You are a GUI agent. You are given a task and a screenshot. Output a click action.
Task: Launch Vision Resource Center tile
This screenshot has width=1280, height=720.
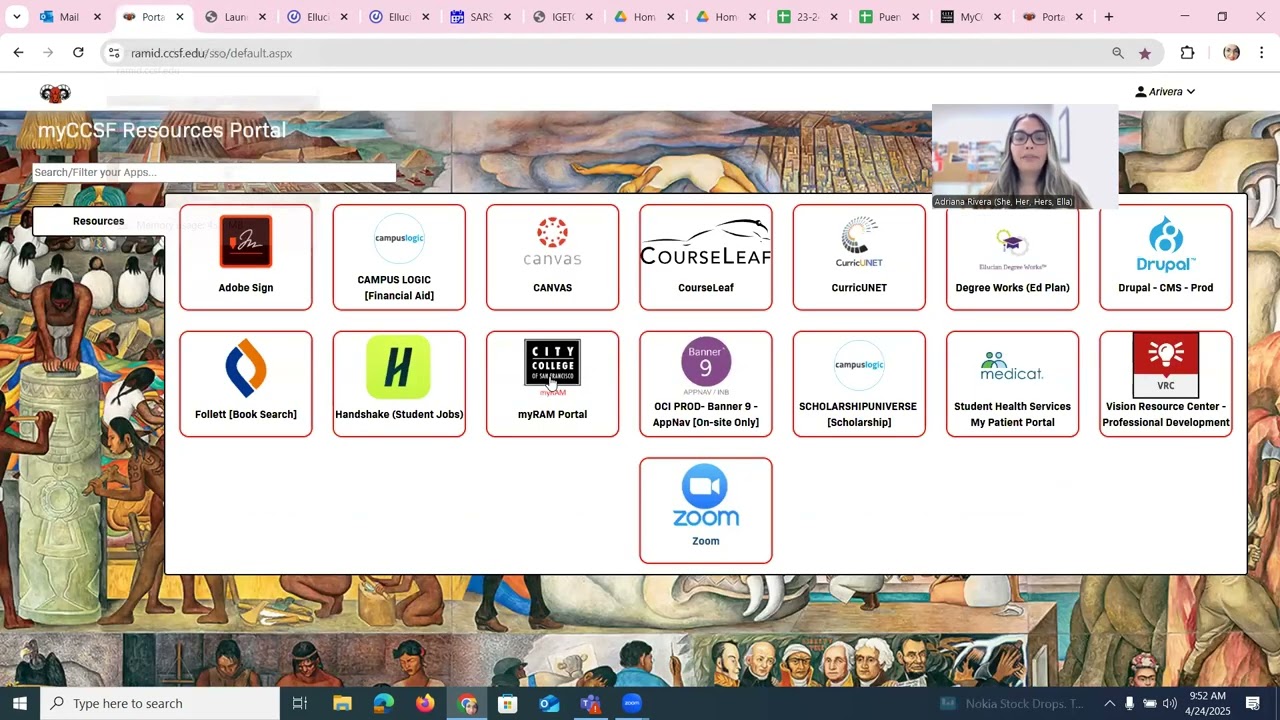point(1166,384)
